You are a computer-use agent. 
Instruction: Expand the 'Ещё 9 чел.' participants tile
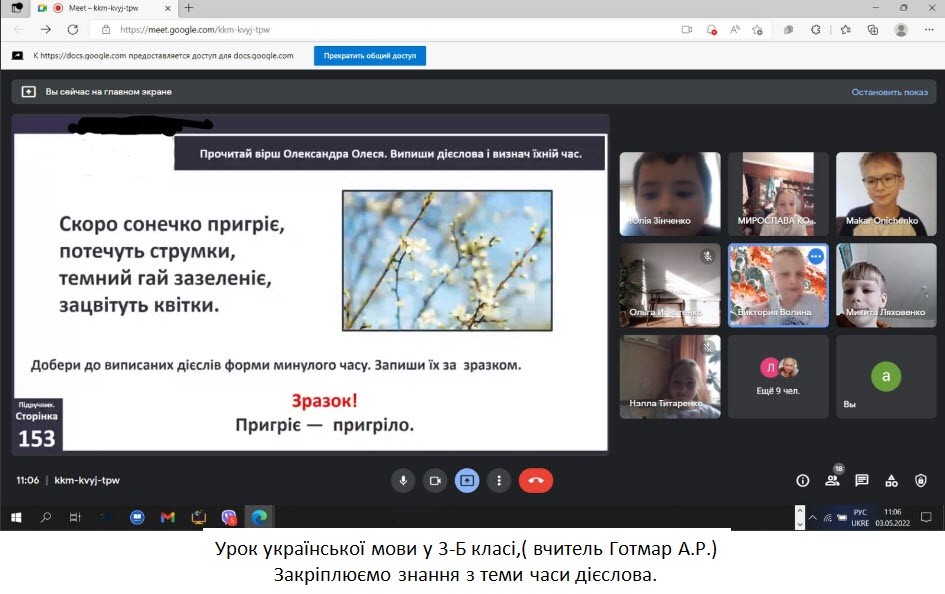[779, 376]
